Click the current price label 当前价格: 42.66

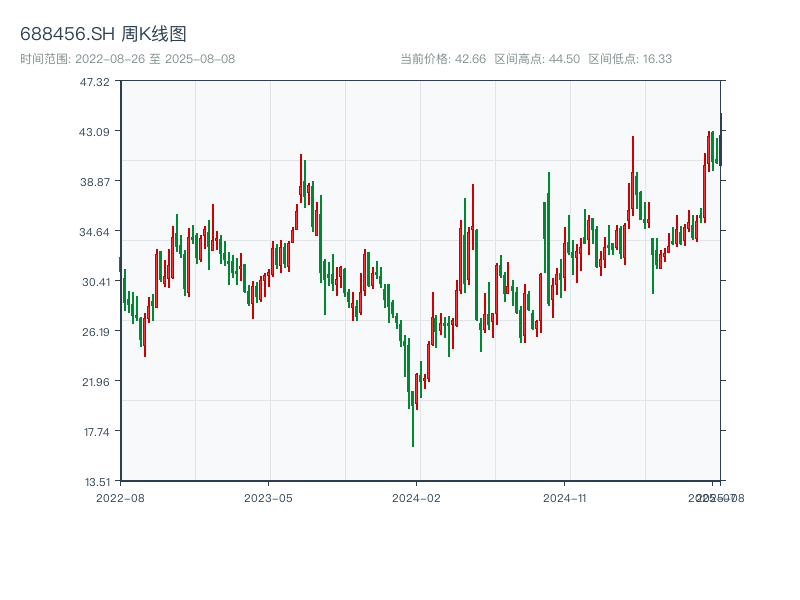pyautogui.click(x=443, y=59)
